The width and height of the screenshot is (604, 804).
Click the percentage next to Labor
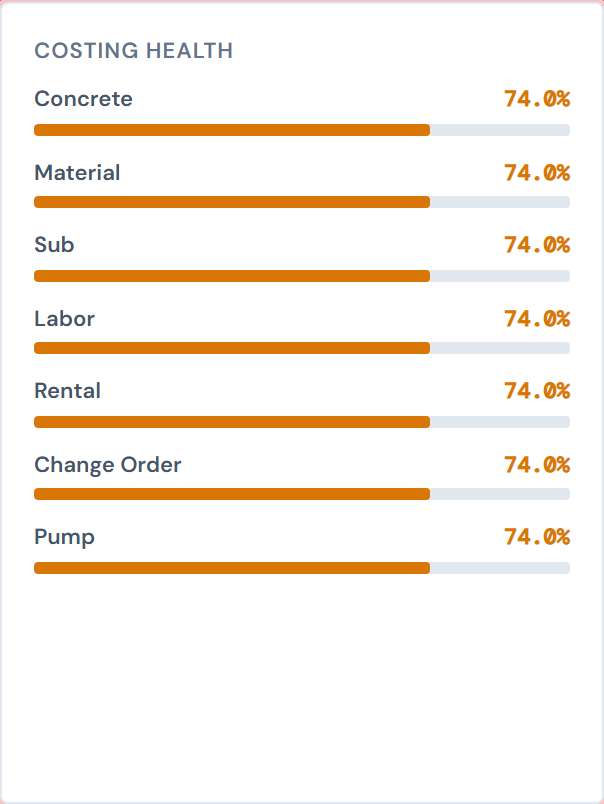tap(538, 318)
